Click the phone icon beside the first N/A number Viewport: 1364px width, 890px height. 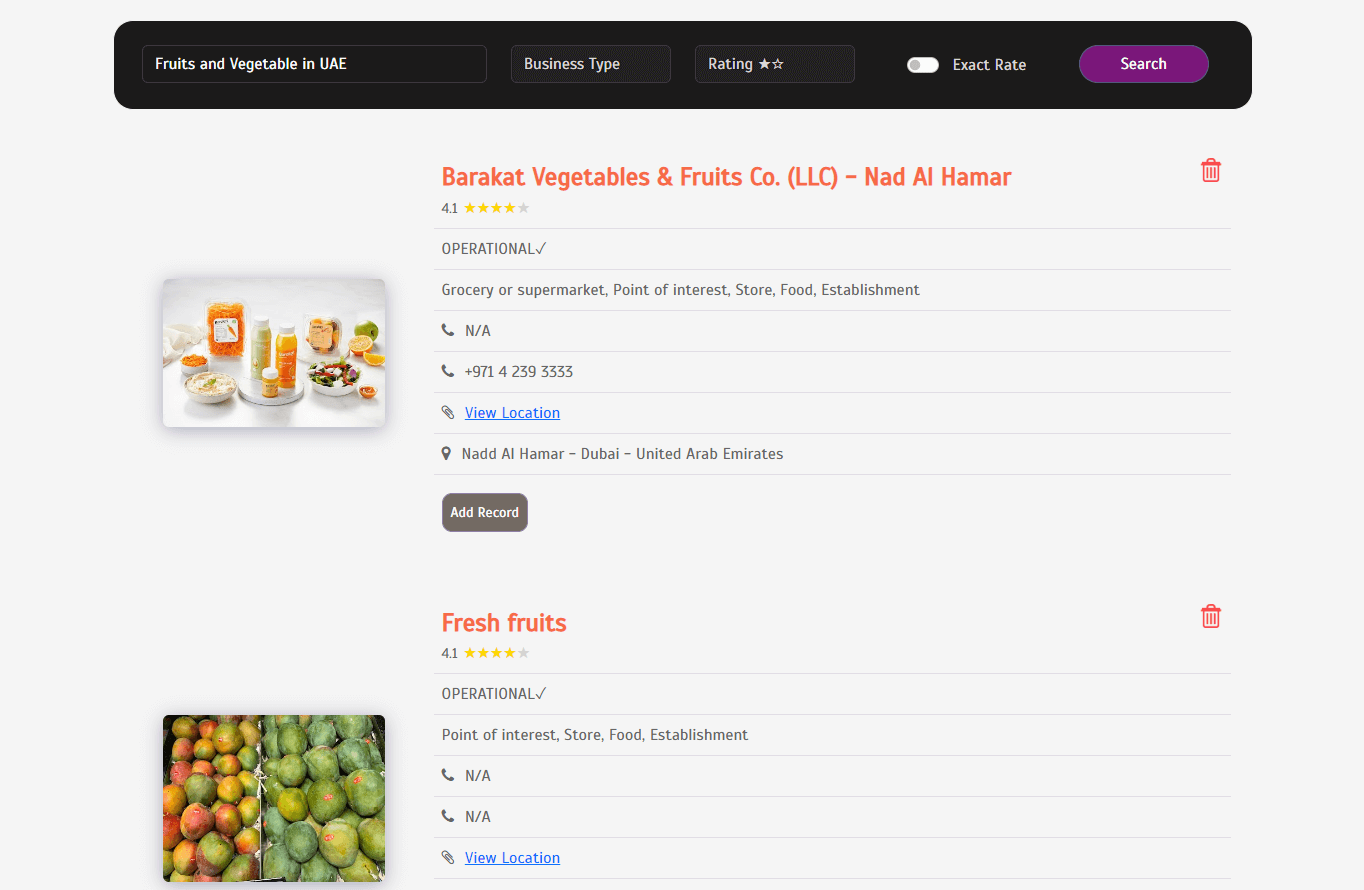(447, 330)
